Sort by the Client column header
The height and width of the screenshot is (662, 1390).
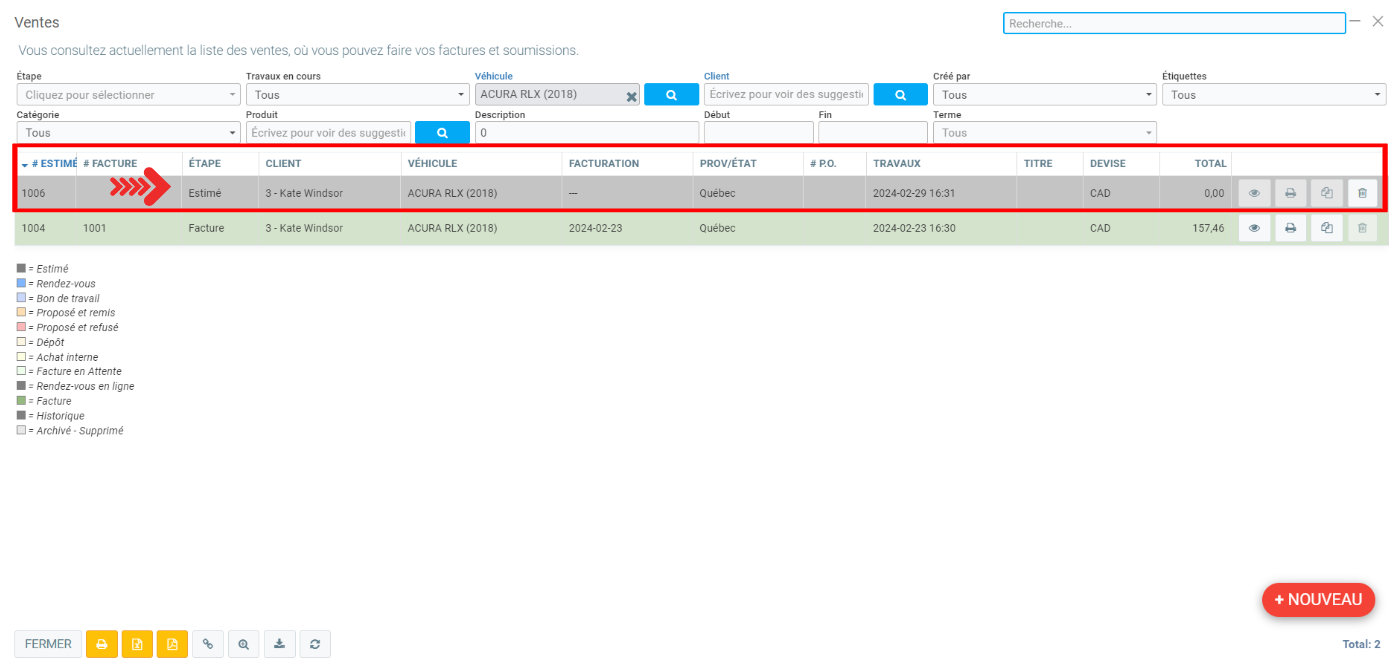point(283,163)
